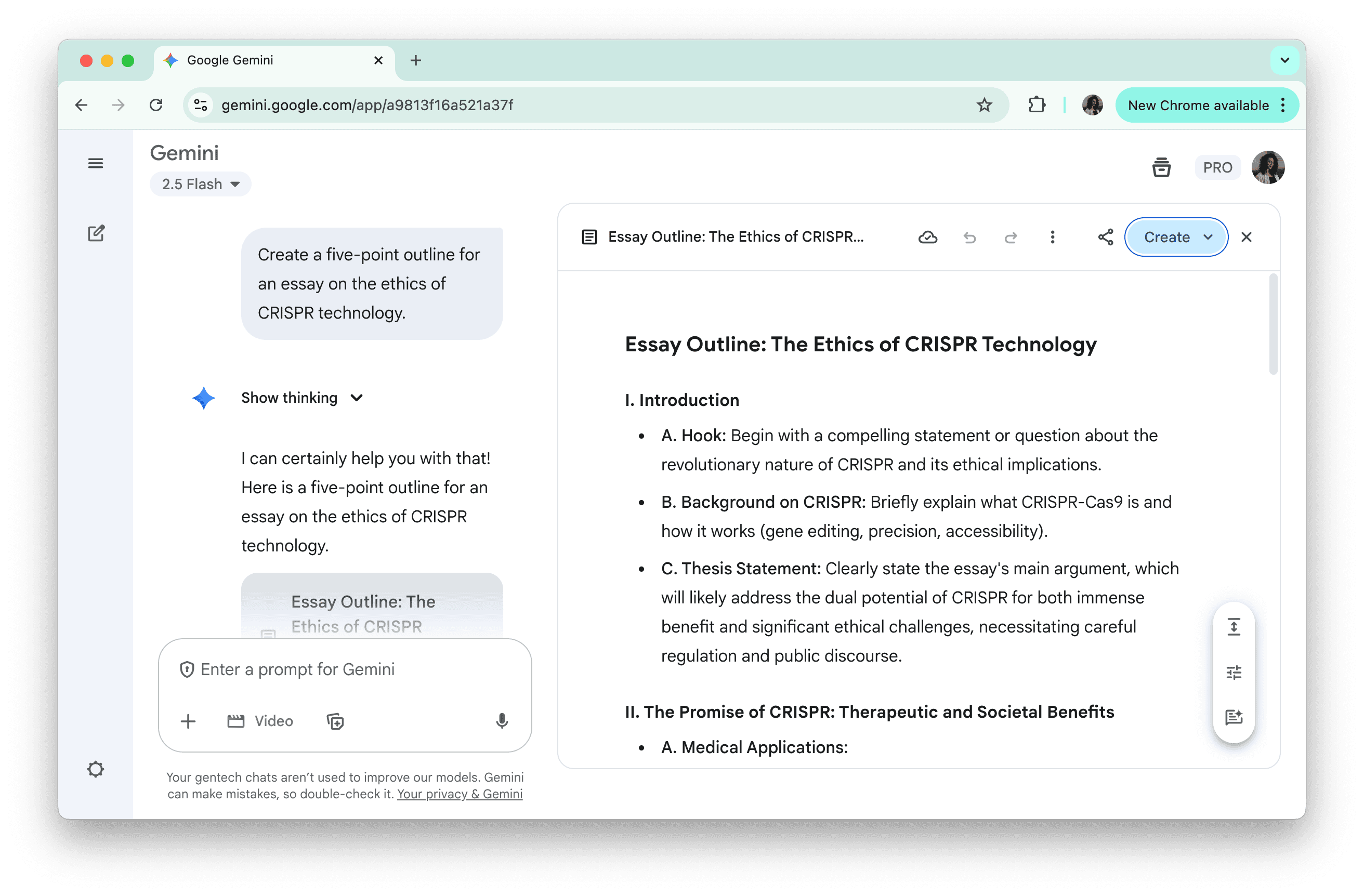Open the change tone sliders icon

click(x=1234, y=672)
